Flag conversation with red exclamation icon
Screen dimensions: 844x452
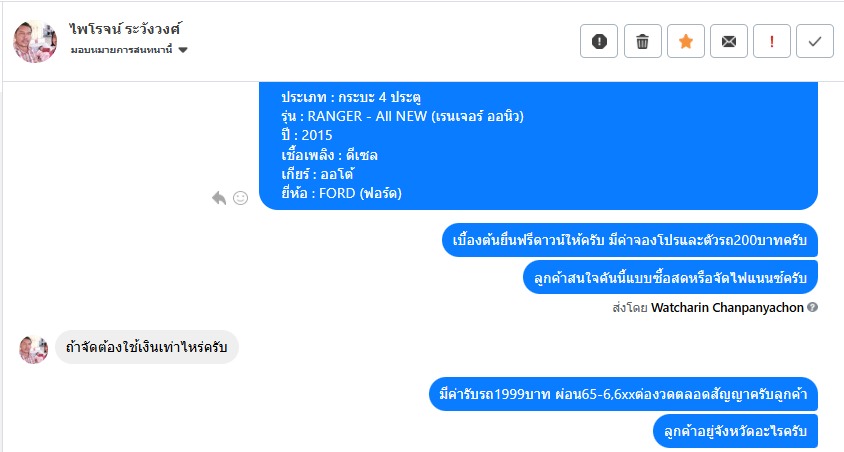772,41
